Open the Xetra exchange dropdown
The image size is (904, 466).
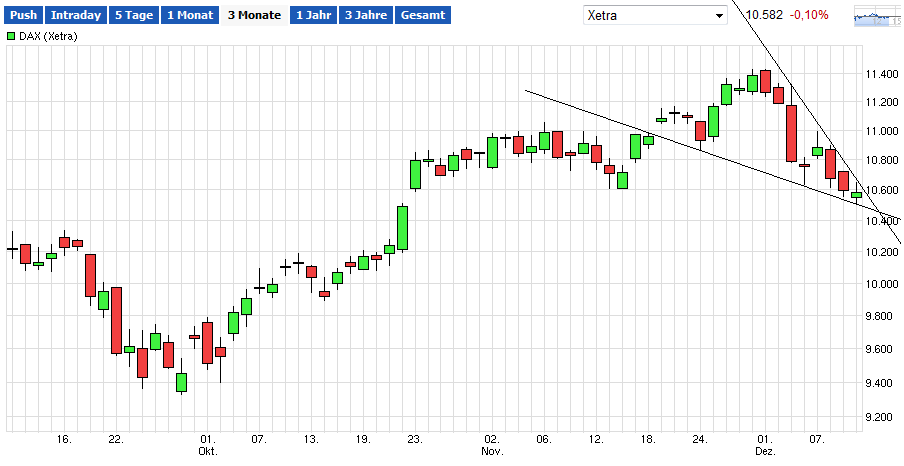pyautogui.click(x=655, y=16)
